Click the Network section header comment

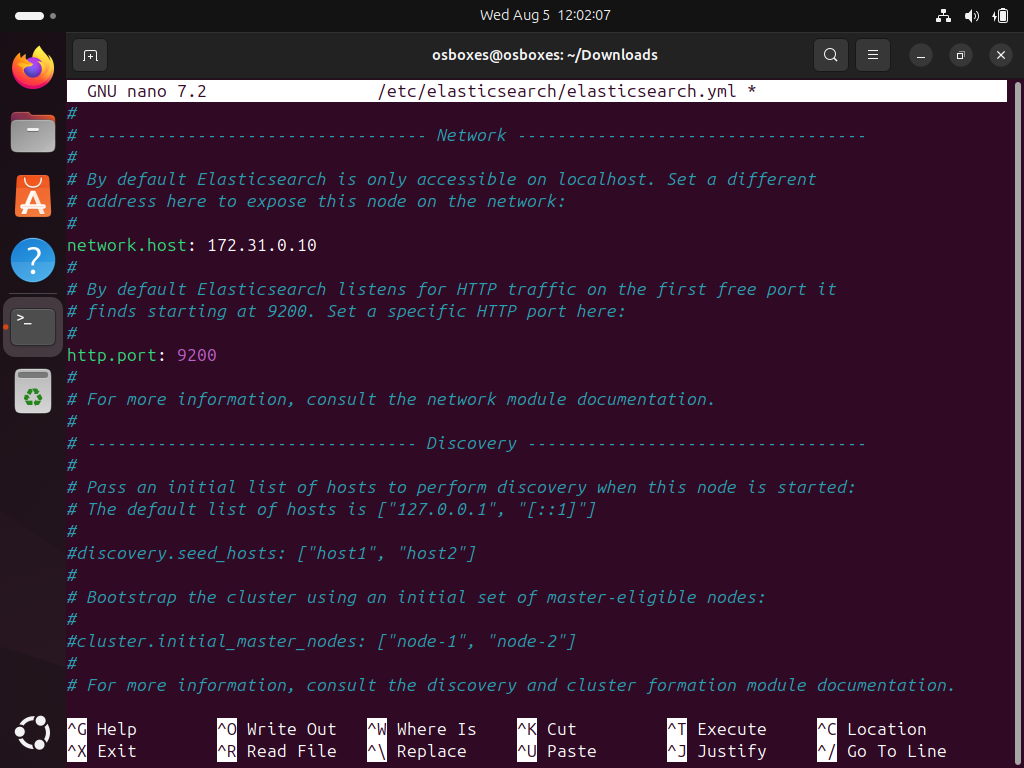click(x=466, y=135)
